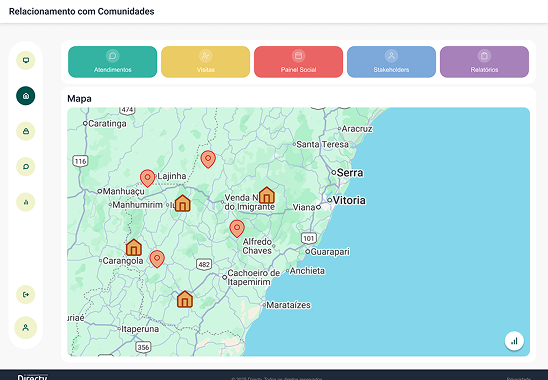Click the Lajinha city label
Screen dimensions: 548x380
[x=172, y=176]
